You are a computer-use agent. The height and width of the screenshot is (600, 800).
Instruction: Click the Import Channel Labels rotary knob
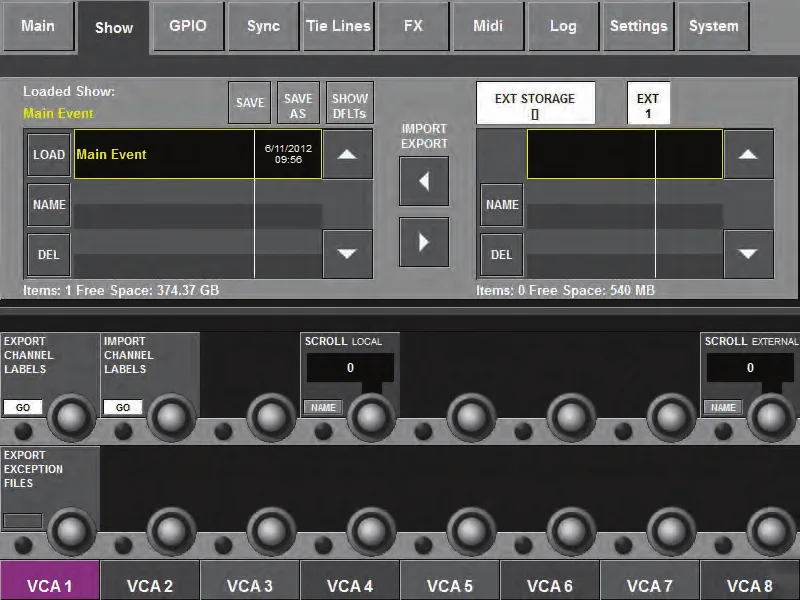(171, 417)
